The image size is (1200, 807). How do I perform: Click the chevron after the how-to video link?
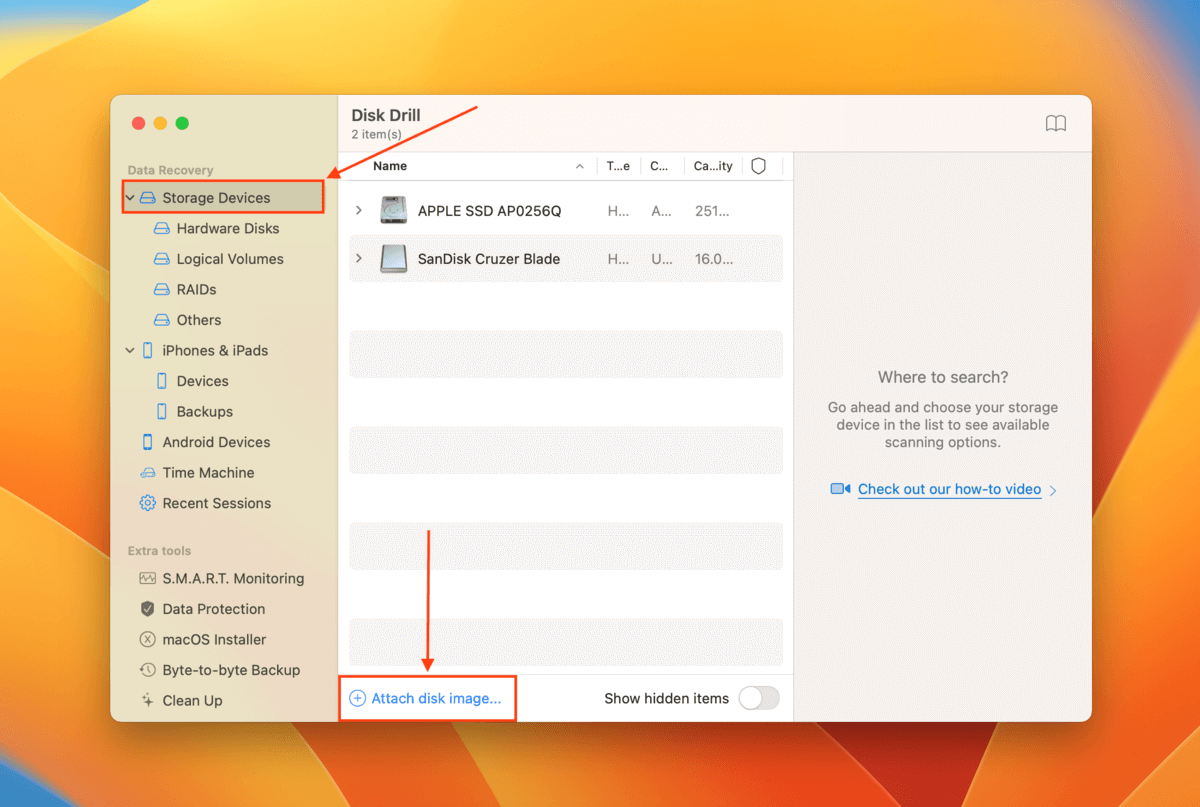(x=1054, y=491)
